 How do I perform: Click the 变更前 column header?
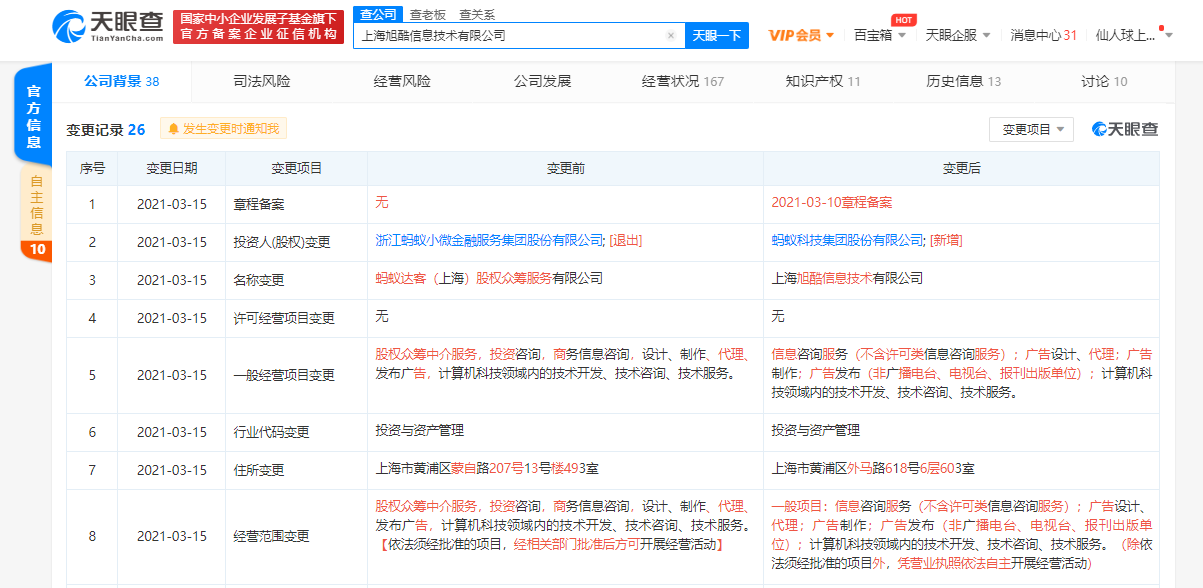click(566, 169)
